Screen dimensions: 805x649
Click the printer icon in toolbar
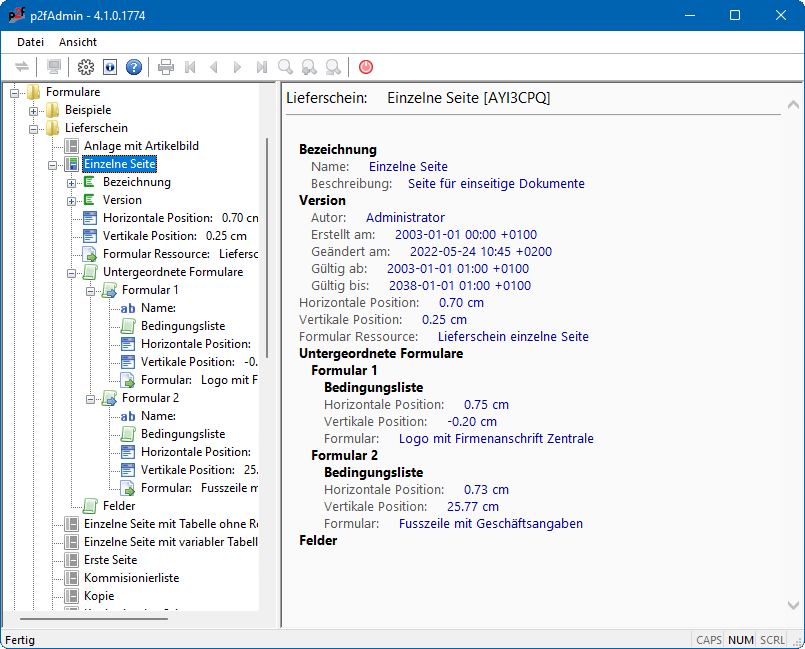coord(166,67)
